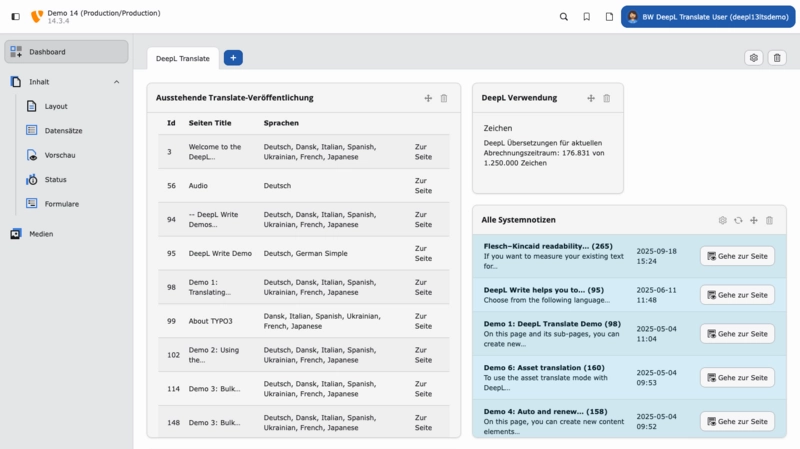Click the Demo 14 (Production/Production) site name
Viewport: 800px width, 449px height.
point(104,13)
